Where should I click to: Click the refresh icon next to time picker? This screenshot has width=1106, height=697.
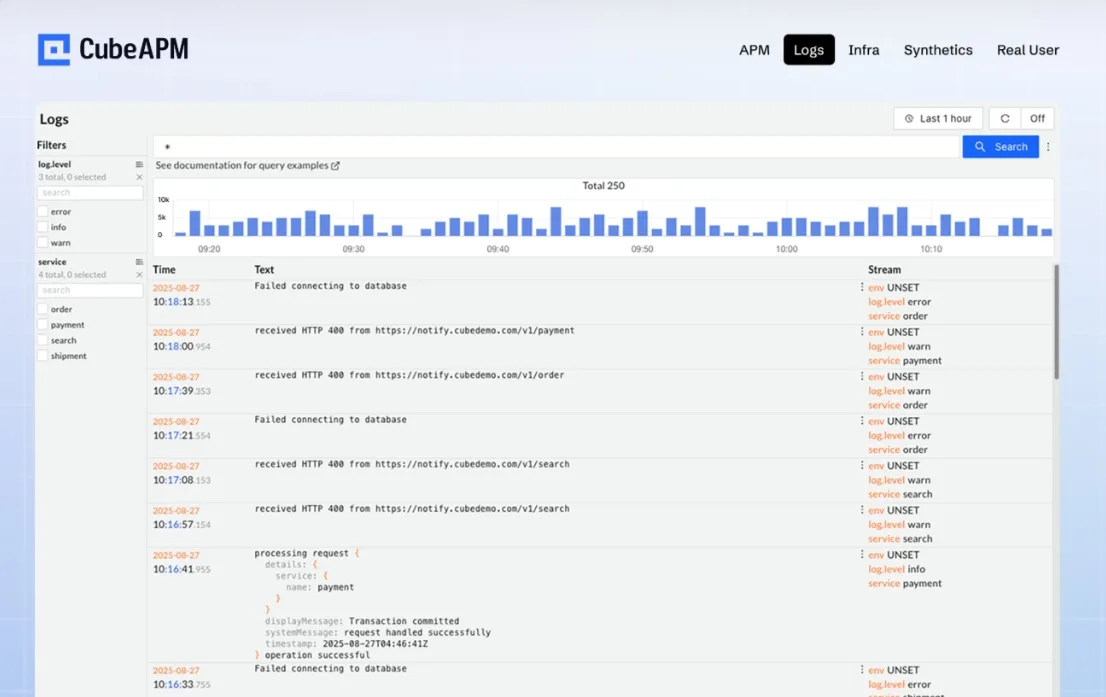coord(1004,118)
